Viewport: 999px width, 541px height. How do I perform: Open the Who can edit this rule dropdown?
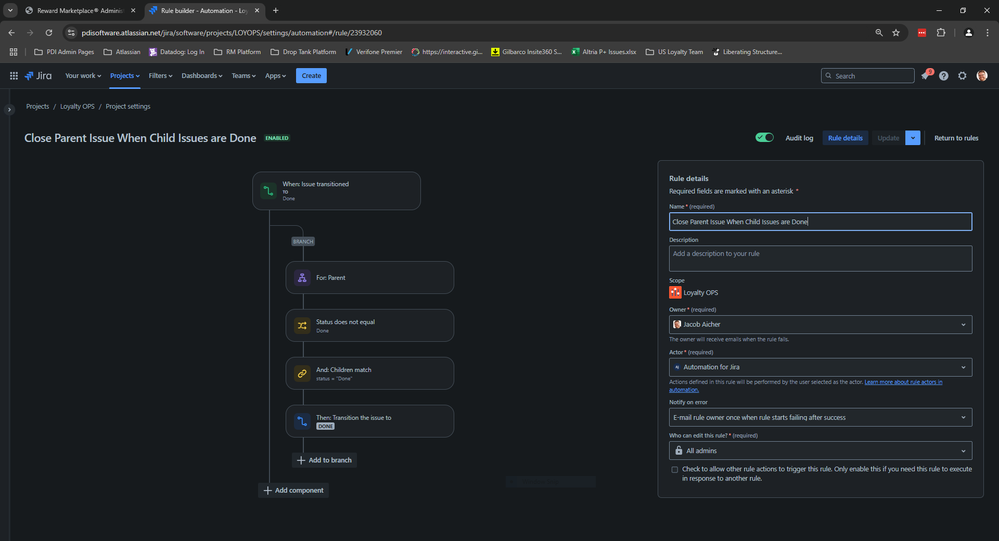click(x=820, y=451)
